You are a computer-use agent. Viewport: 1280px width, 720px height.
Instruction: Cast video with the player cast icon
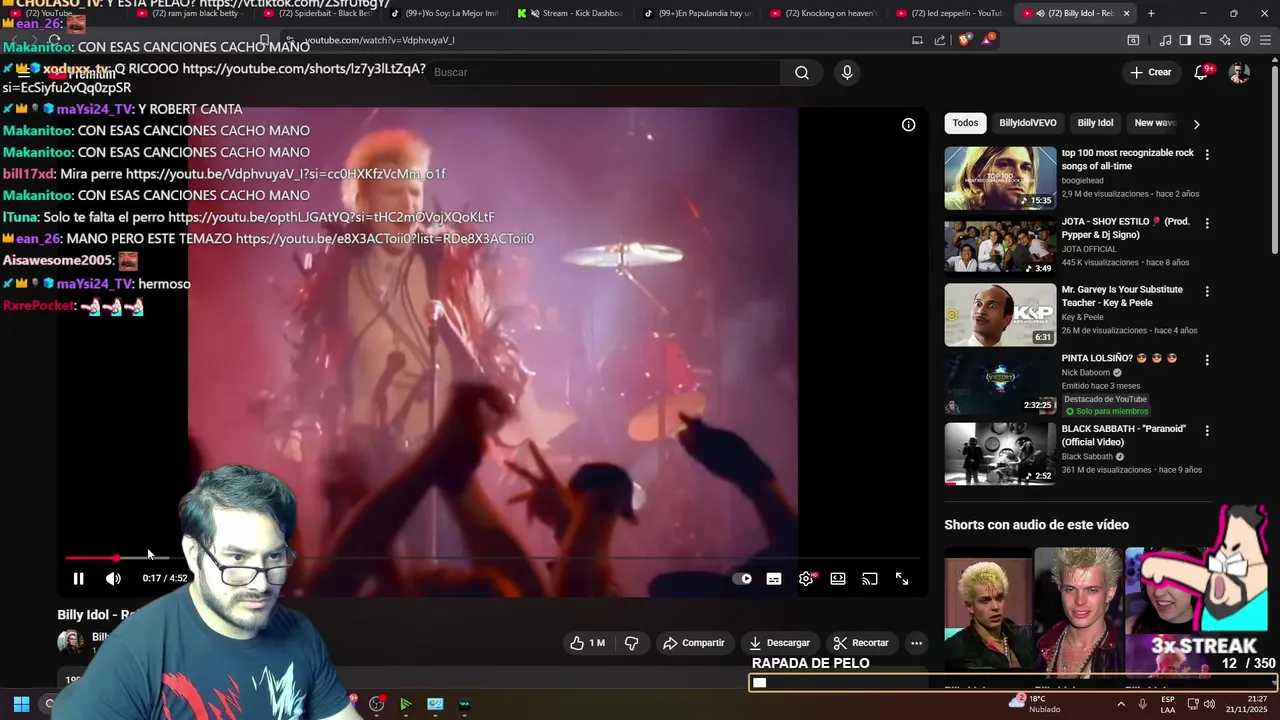coord(870,579)
